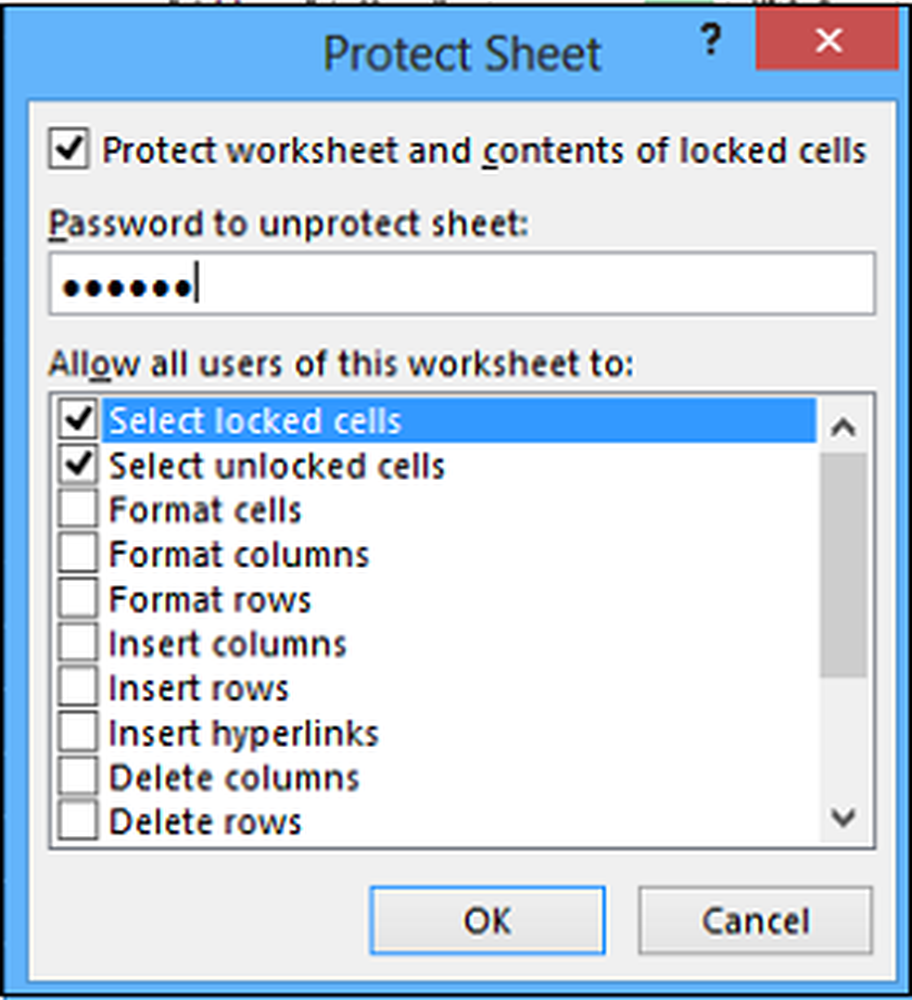Click the list scroll up arrow
912x1000 pixels.
point(844,427)
